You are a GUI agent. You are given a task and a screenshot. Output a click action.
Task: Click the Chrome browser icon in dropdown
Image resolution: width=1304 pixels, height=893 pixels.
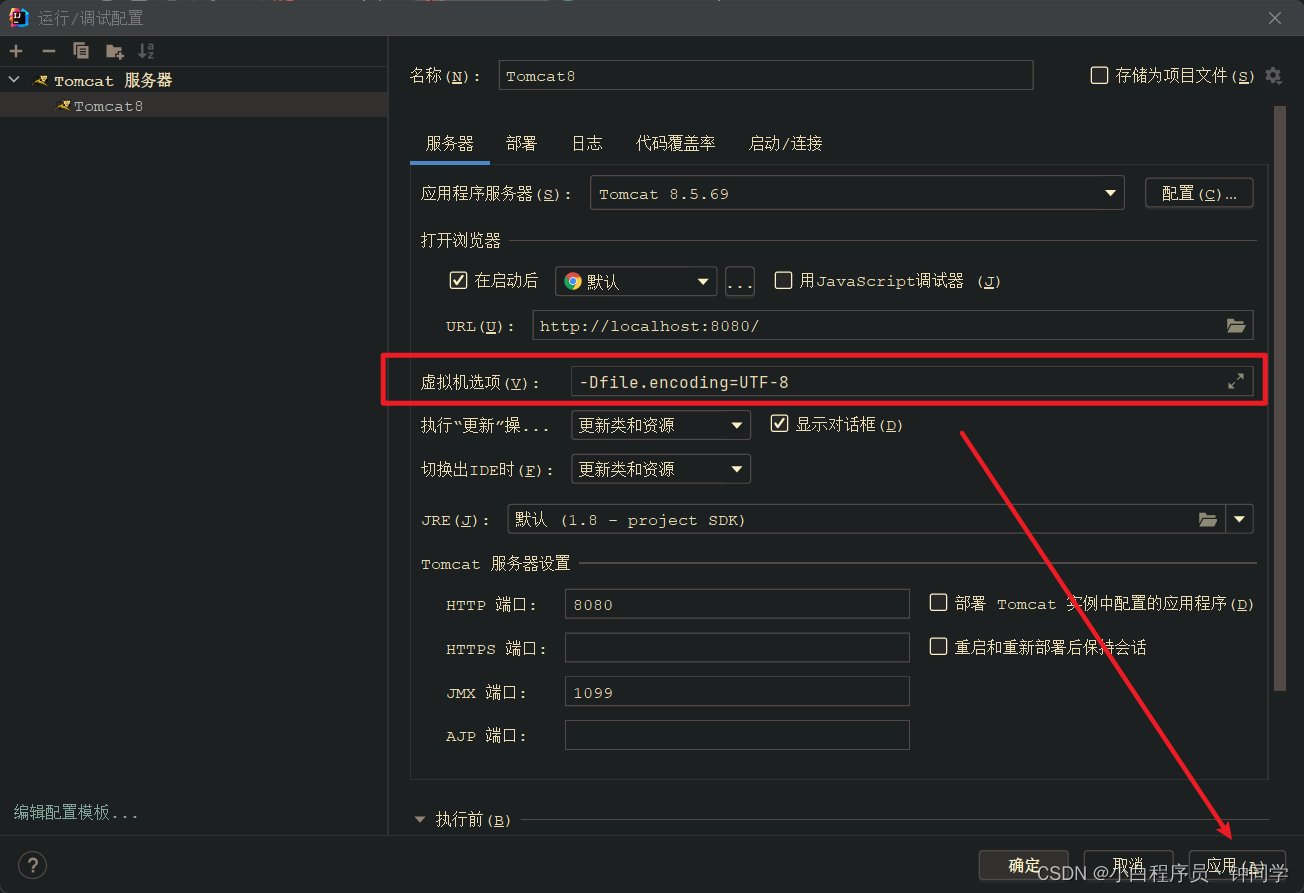pos(573,282)
